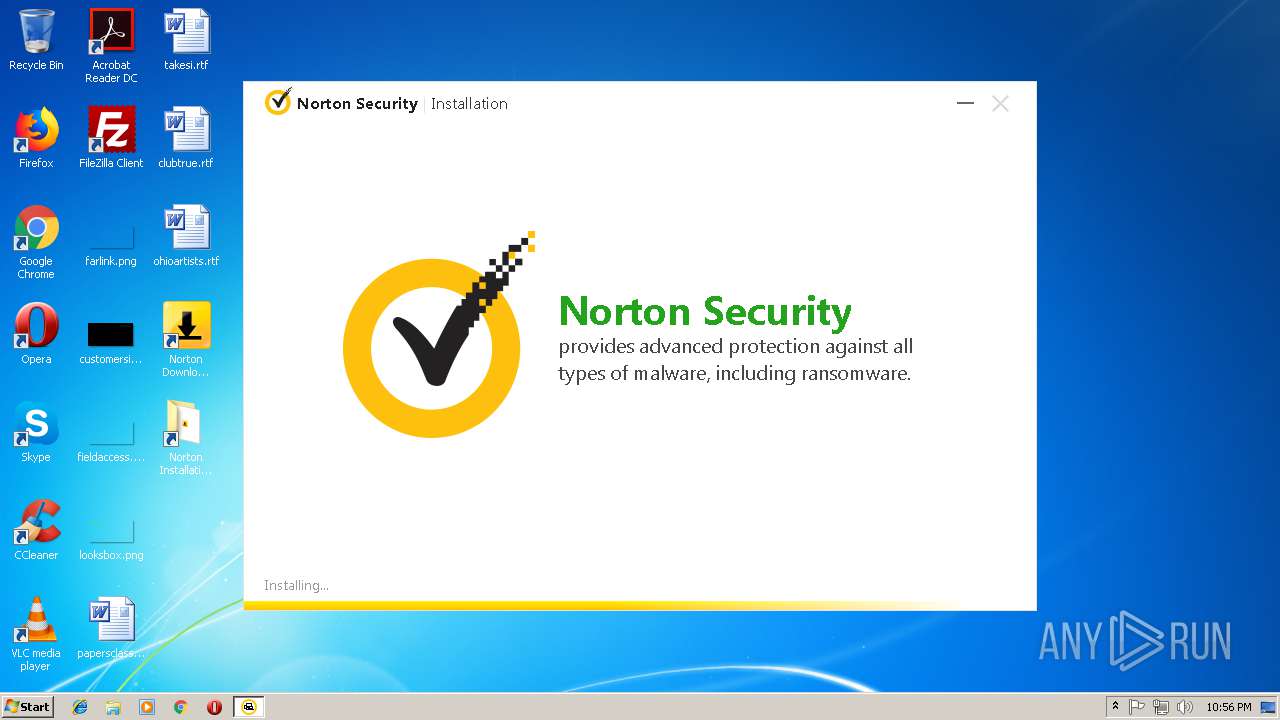Open the Norton Installation folder shortcut
Screen dimensions: 1280x720
[x=186, y=438]
